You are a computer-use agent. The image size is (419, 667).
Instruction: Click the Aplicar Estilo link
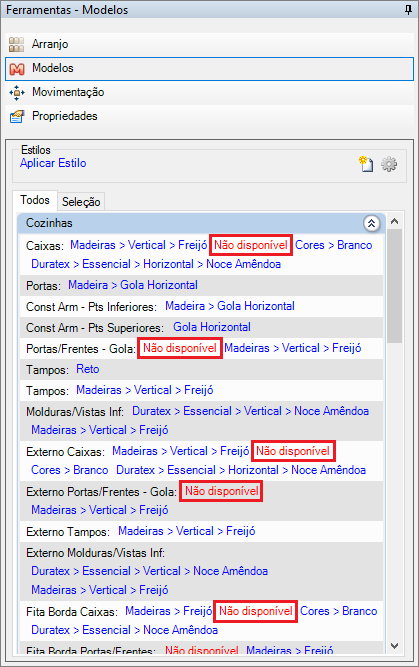click(53, 163)
